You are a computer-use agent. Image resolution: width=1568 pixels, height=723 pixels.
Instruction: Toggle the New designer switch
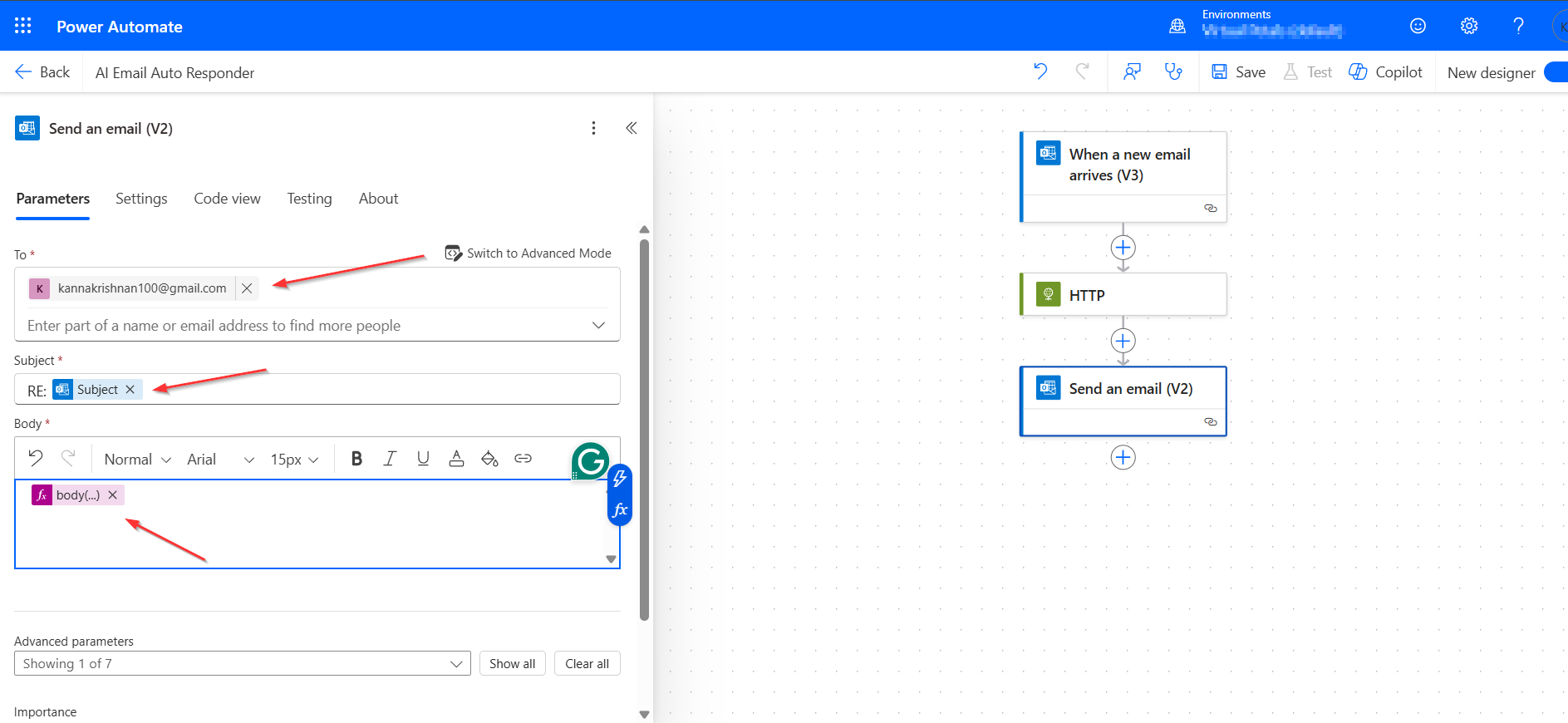click(x=1556, y=72)
